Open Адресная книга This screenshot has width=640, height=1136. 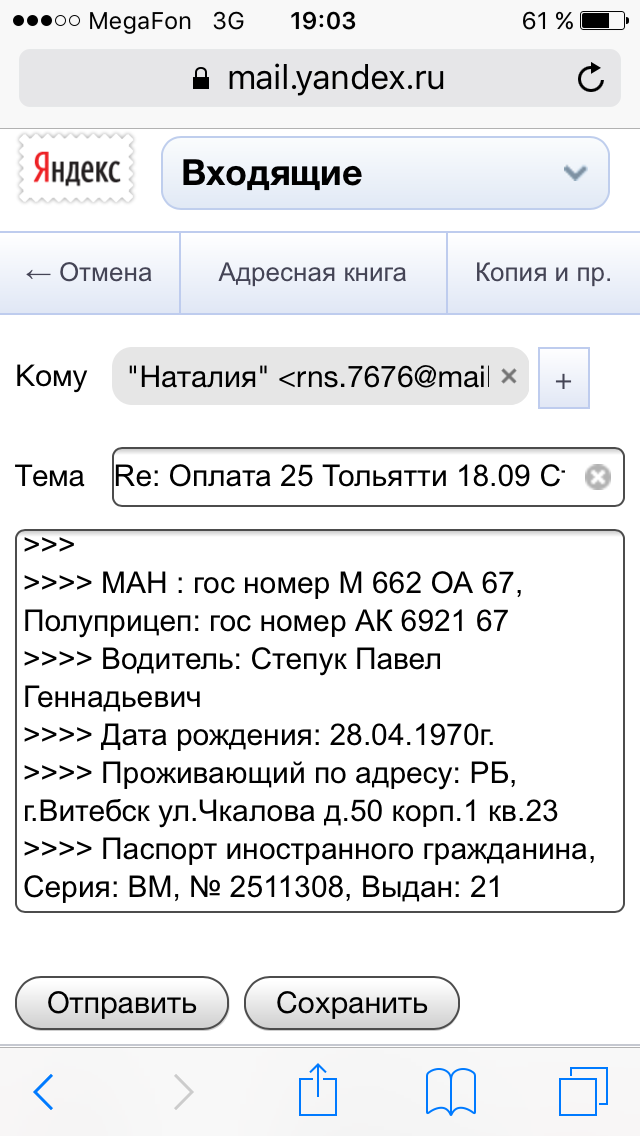pyautogui.click(x=312, y=273)
